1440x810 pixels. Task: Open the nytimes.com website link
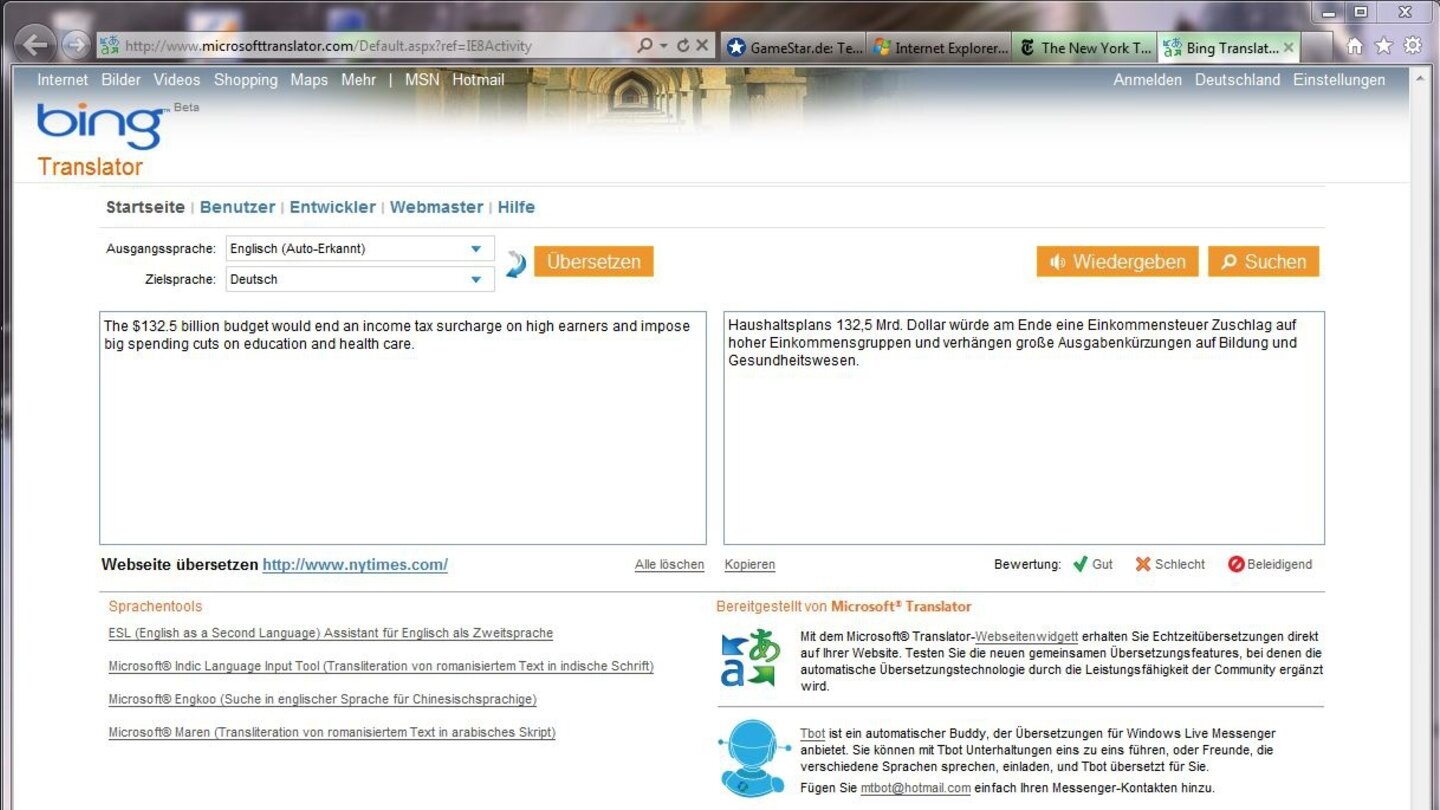click(x=354, y=564)
